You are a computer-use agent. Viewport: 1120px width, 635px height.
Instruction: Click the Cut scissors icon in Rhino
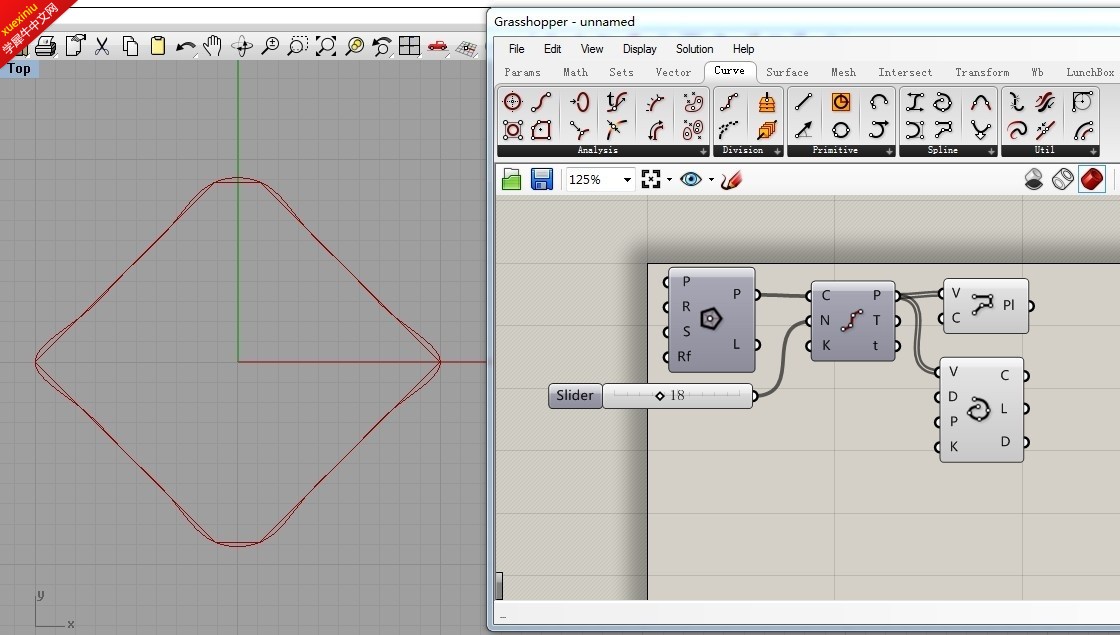[x=102, y=46]
